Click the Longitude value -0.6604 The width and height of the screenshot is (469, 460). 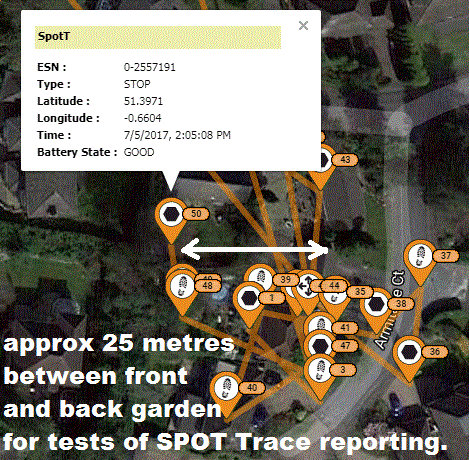click(x=143, y=118)
